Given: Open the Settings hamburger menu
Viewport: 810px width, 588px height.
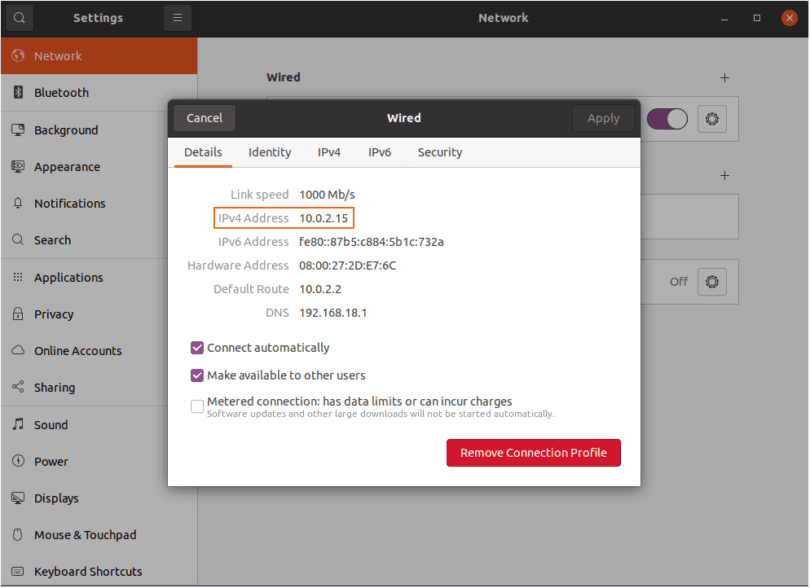Looking at the screenshot, I should pos(177,18).
